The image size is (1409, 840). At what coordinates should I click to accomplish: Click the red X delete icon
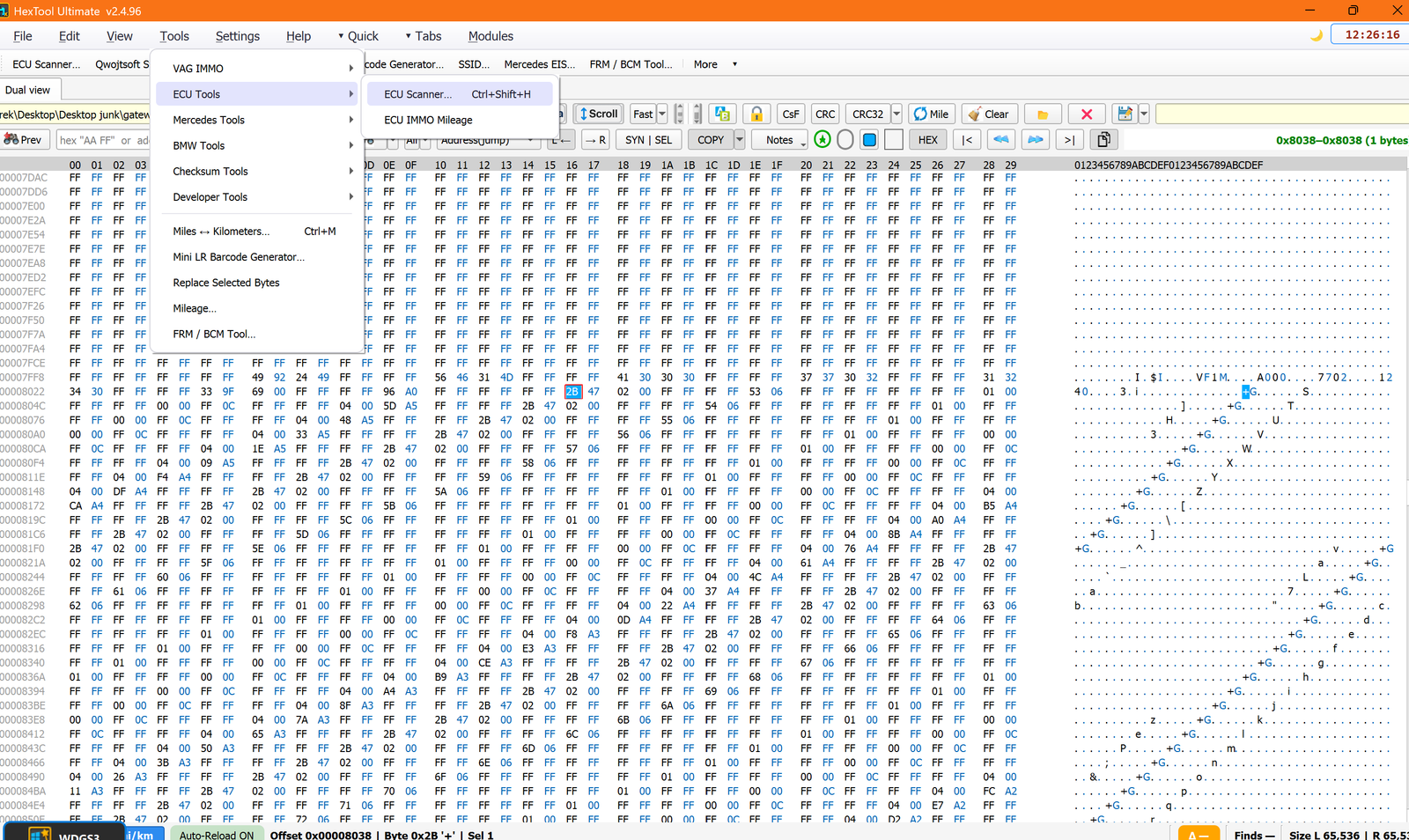point(1087,114)
